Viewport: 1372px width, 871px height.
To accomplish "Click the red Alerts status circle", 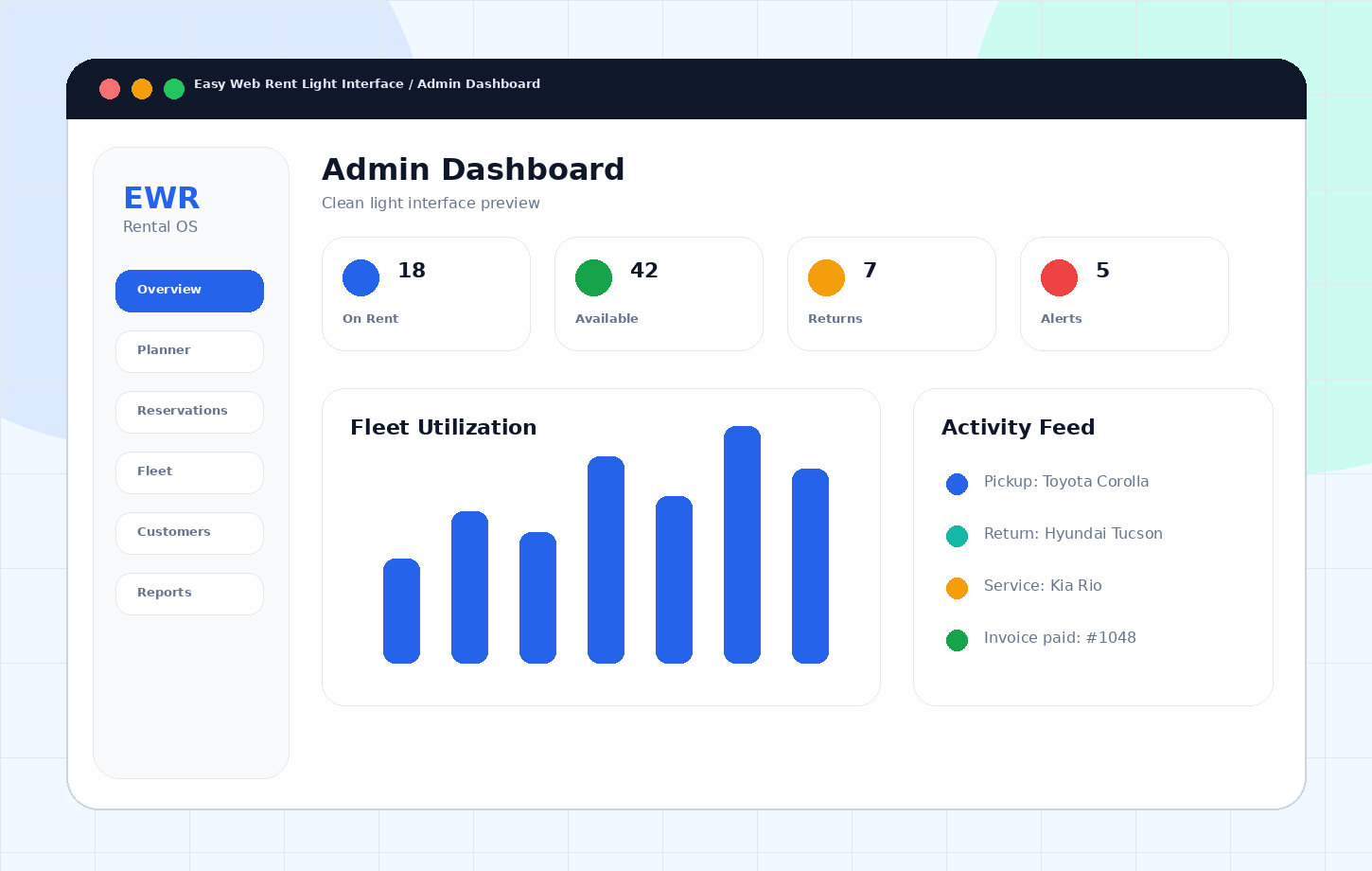I will 1059,277.
